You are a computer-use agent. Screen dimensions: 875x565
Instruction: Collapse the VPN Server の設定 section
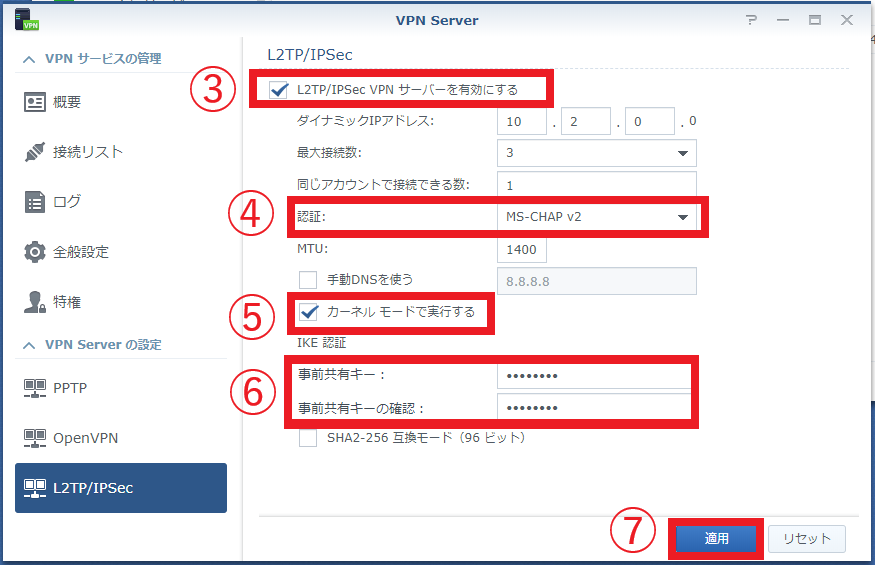click(x=29, y=346)
